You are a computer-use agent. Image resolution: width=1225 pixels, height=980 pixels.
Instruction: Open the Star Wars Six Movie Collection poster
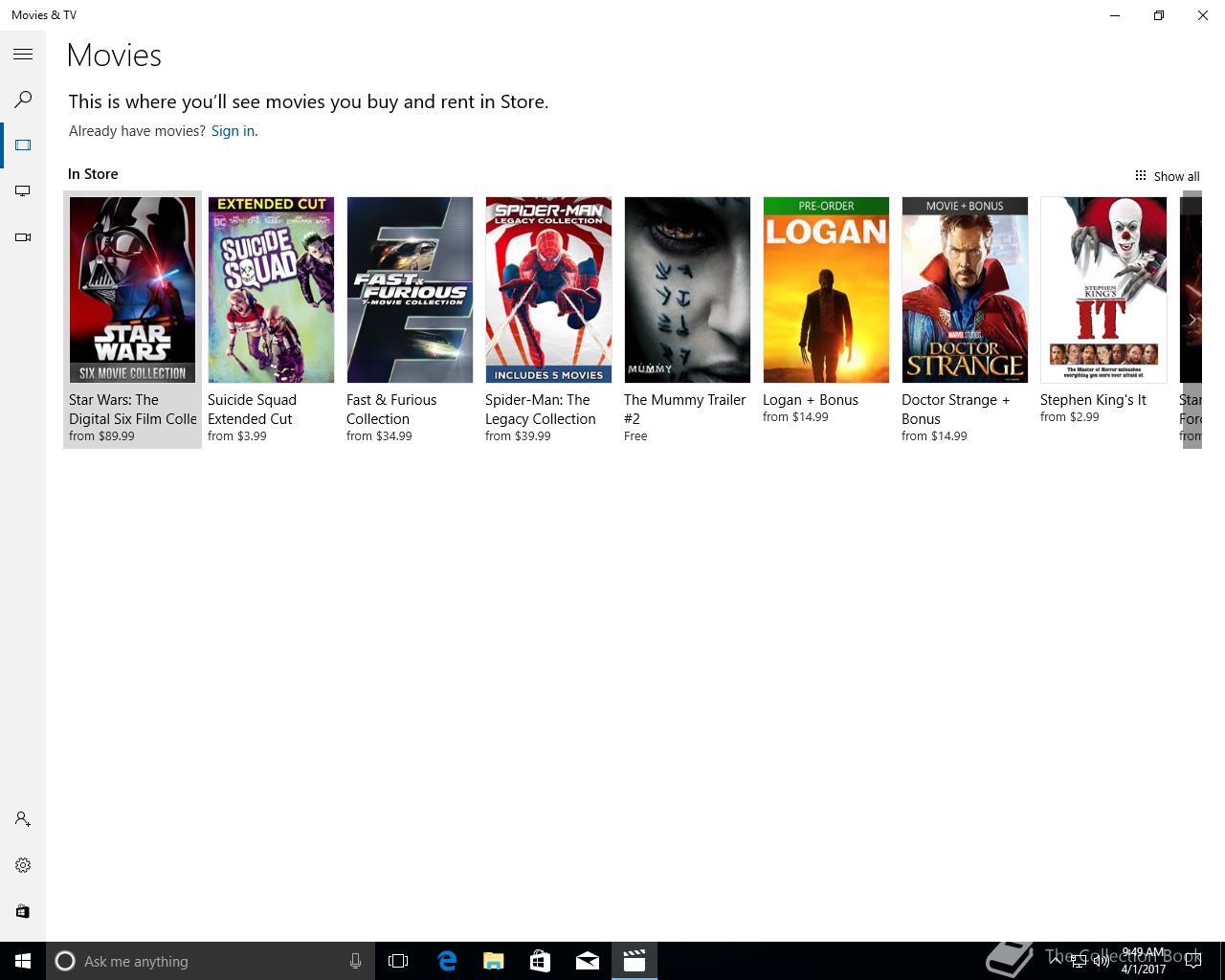(x=132, y=290)
